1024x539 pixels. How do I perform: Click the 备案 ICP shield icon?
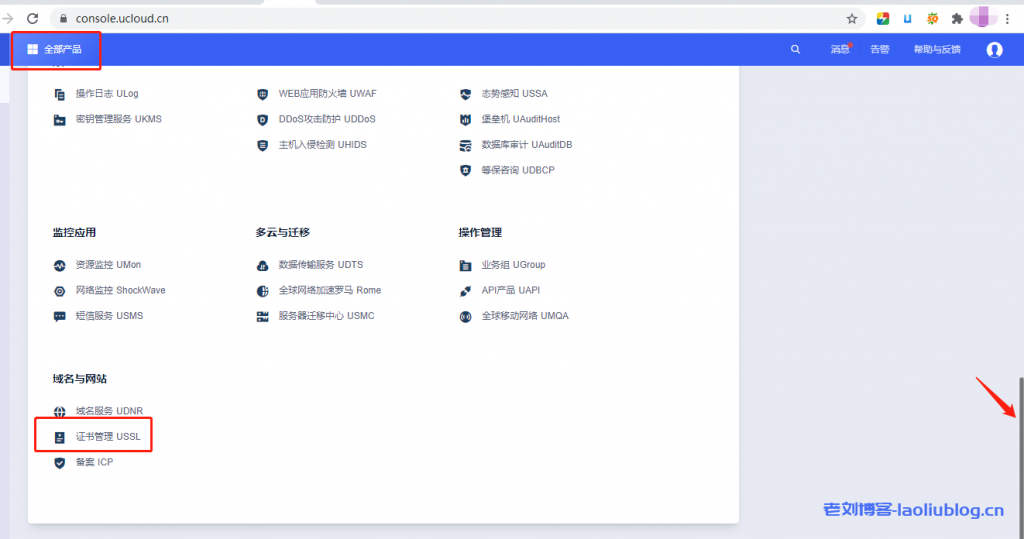point(59,462)
